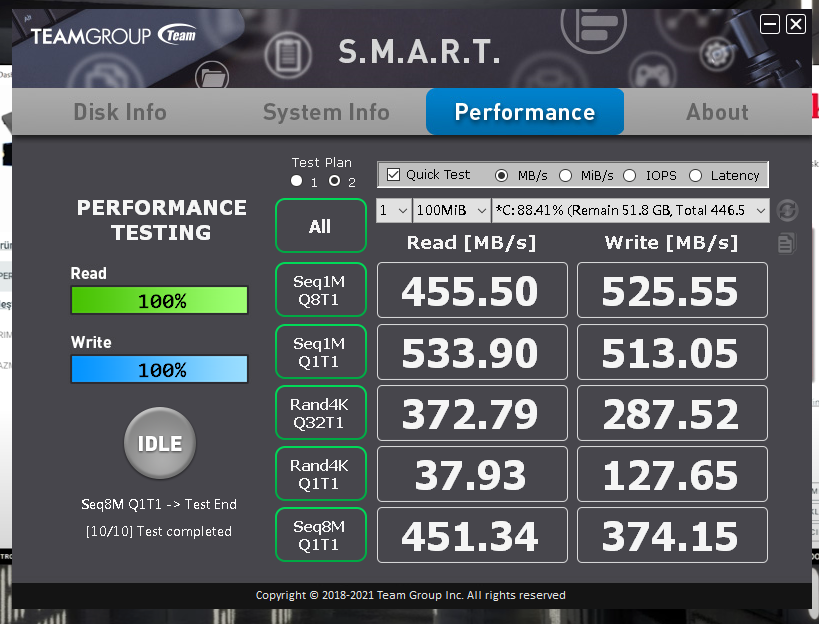Click the 287.52 write result
The height and width of the screenshot is (624, 819).
coord(672,413)
